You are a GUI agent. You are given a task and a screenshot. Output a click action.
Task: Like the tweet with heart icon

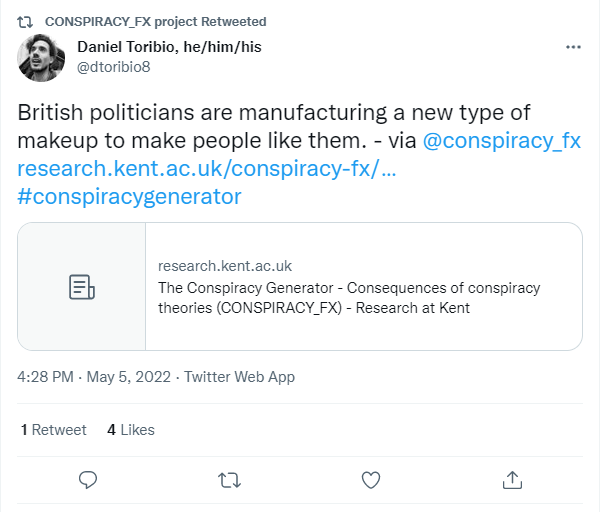point(371,480)
